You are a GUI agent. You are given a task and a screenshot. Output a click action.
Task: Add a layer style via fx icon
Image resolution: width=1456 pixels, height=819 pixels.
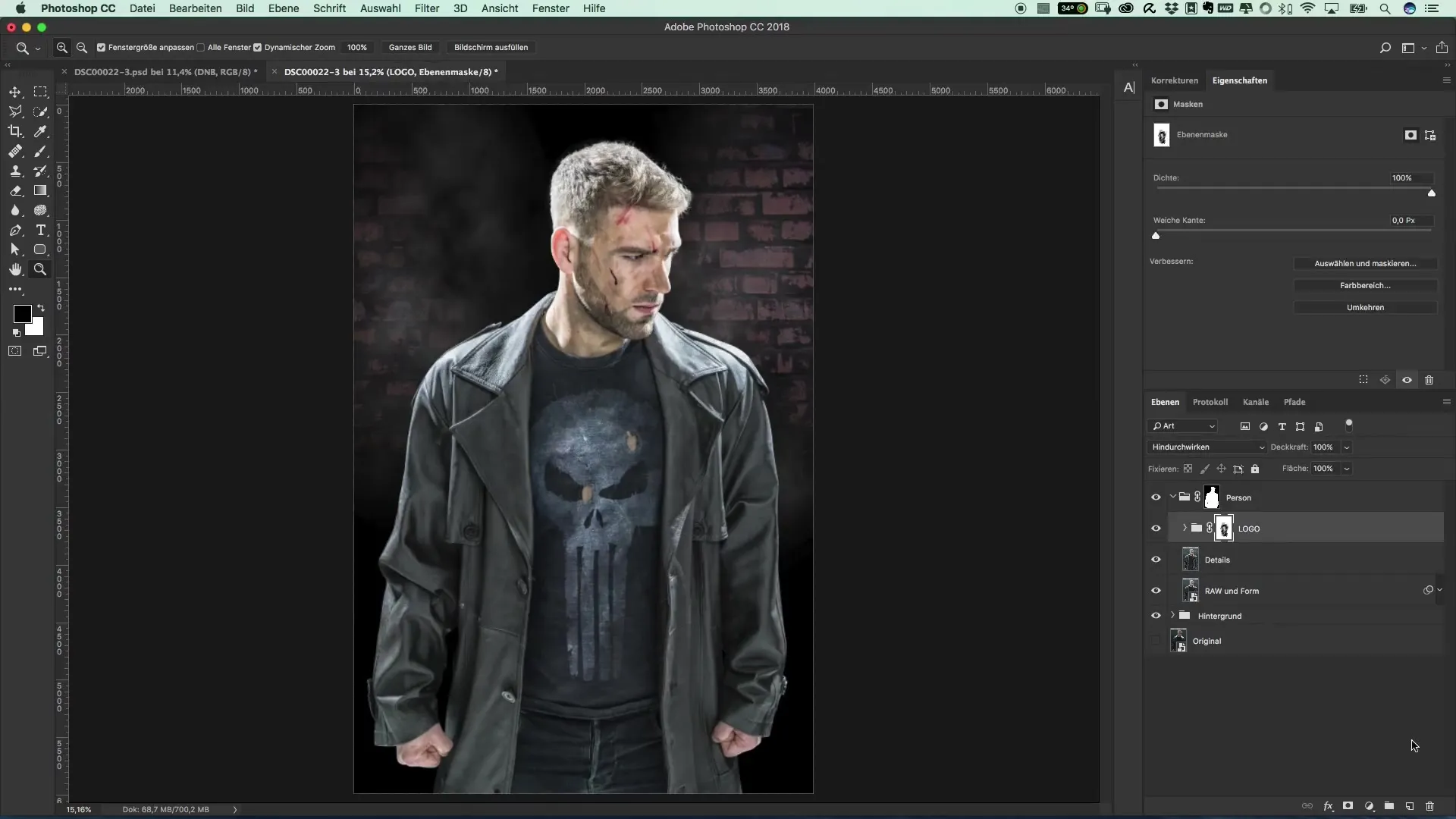1329,806
